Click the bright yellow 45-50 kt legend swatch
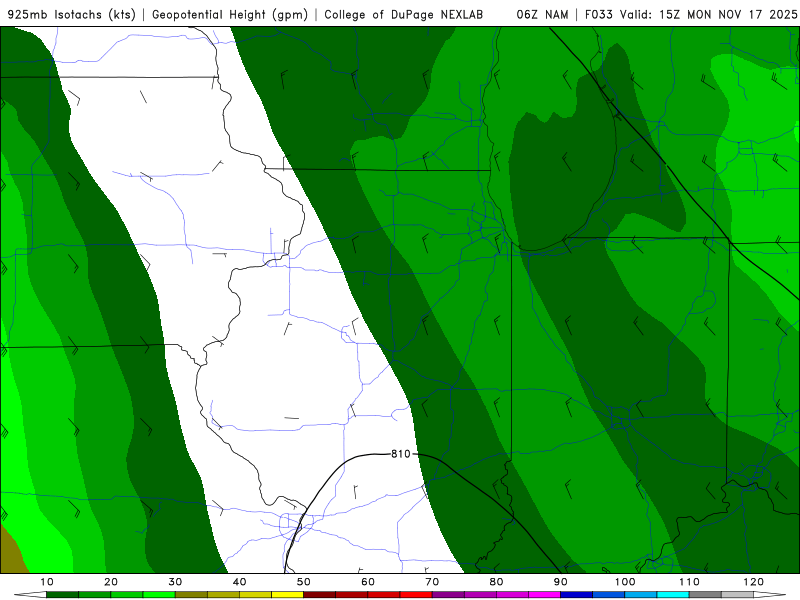The width and height of the screenshot is (800, 600). coord(287,595)
